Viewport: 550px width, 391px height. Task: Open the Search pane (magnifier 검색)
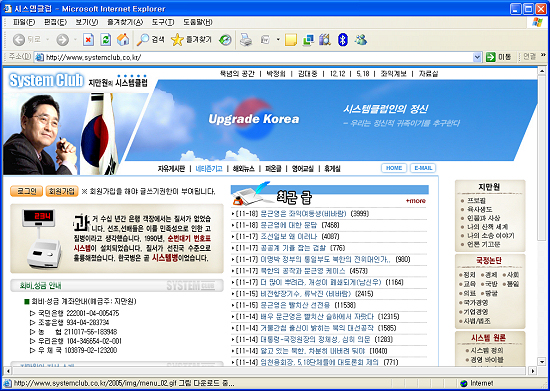pyautogui.click(x=150, y=40)
